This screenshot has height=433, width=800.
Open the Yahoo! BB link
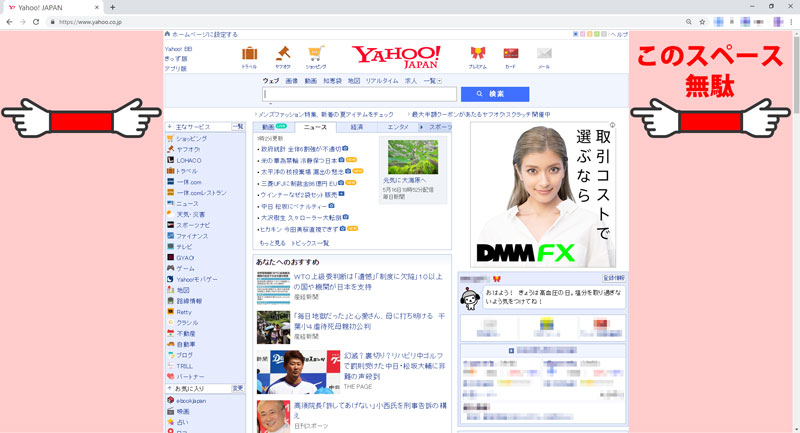click(178, 49)
